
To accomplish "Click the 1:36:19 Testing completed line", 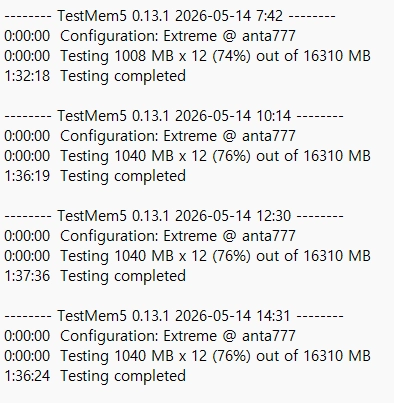I will (x=95, y=176).
